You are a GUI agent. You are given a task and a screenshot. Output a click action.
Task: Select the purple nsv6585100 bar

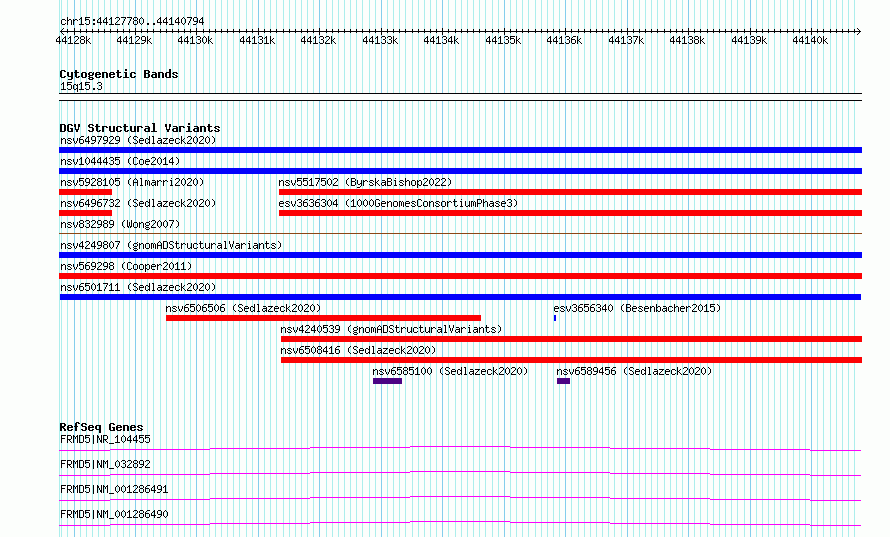[388, 381]
